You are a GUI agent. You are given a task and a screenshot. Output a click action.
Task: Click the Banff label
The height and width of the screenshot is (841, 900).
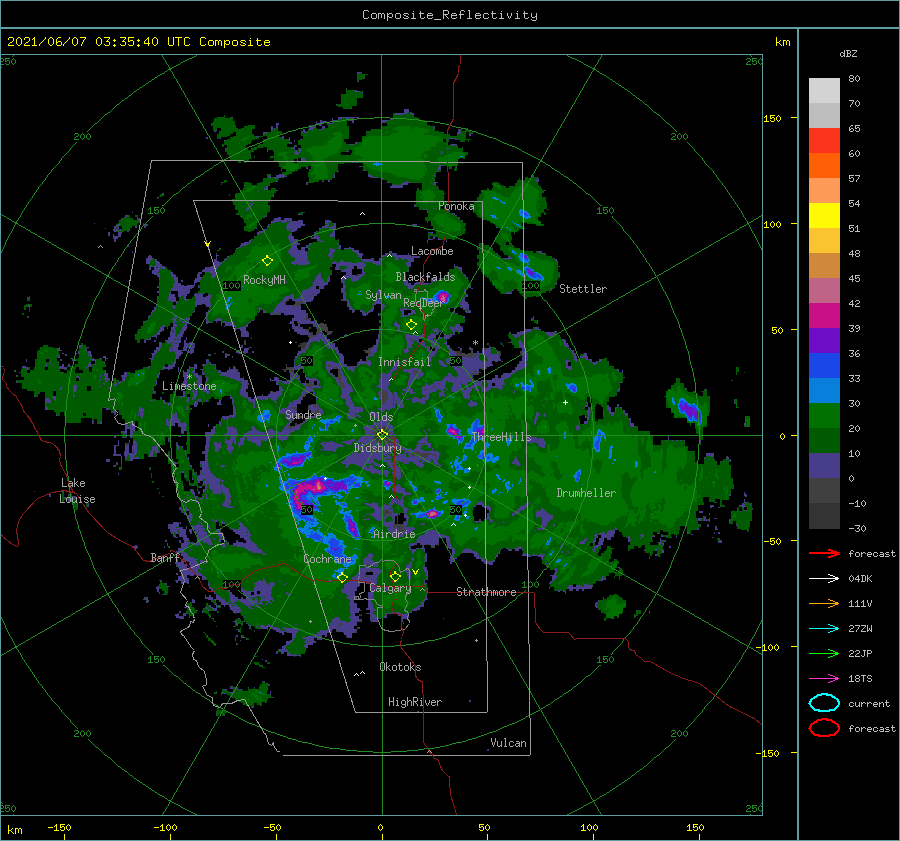[165, 557]
